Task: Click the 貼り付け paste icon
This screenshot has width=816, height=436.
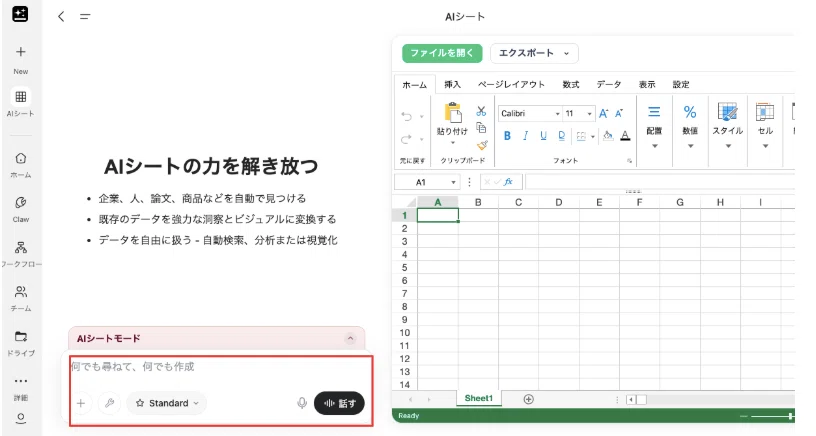Action: click(453, 113)
